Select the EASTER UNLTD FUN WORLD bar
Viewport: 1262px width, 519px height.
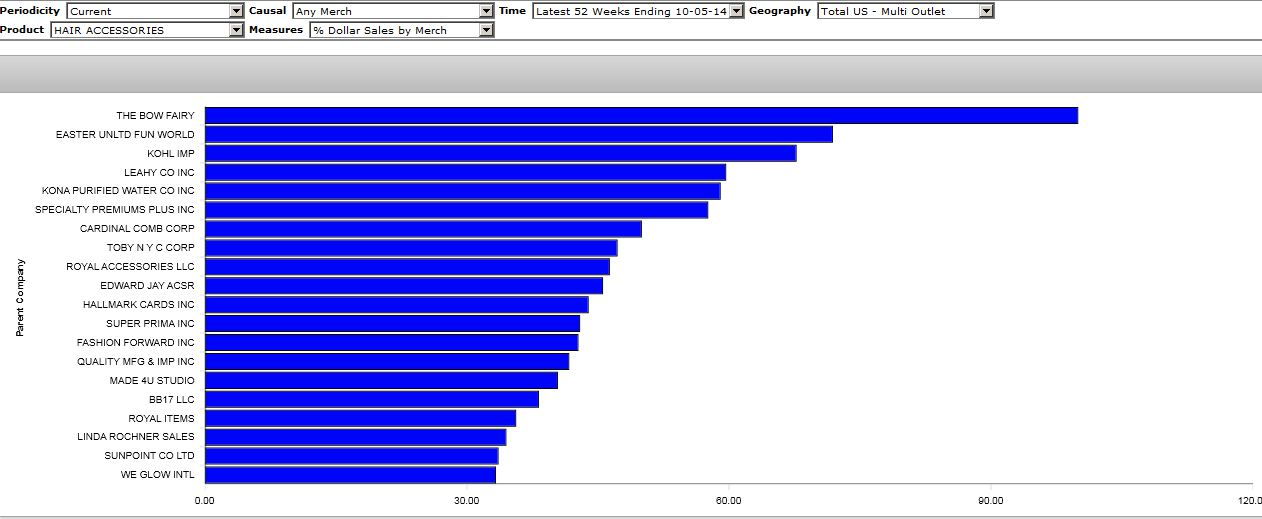click(518, 134)
